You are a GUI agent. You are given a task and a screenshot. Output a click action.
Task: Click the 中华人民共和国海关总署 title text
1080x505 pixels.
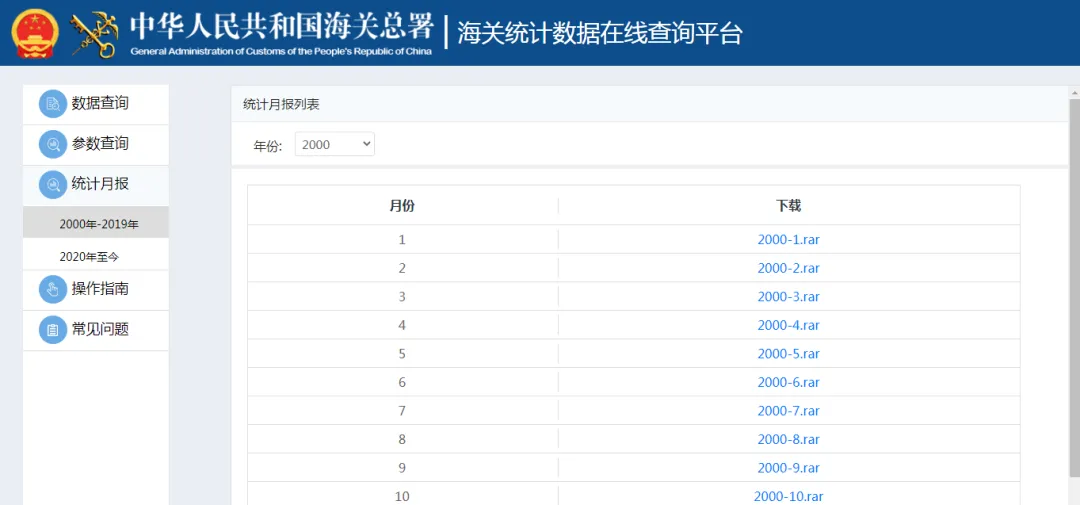tap(282, 27)
